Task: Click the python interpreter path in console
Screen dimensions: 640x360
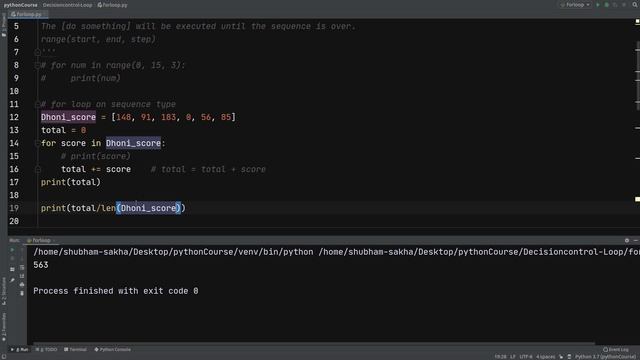Action: point(173,252)
